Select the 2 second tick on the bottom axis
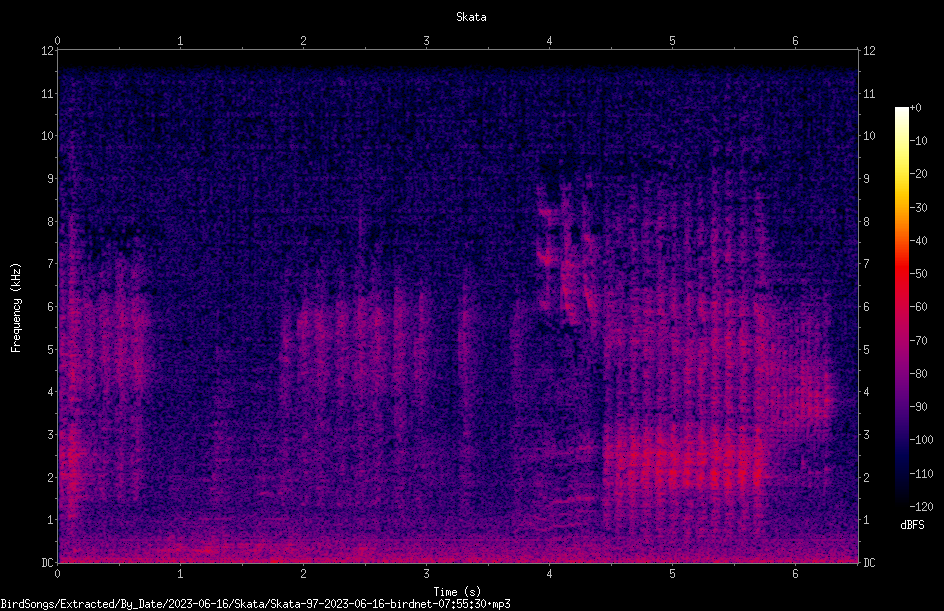 [x=303, y=574]
